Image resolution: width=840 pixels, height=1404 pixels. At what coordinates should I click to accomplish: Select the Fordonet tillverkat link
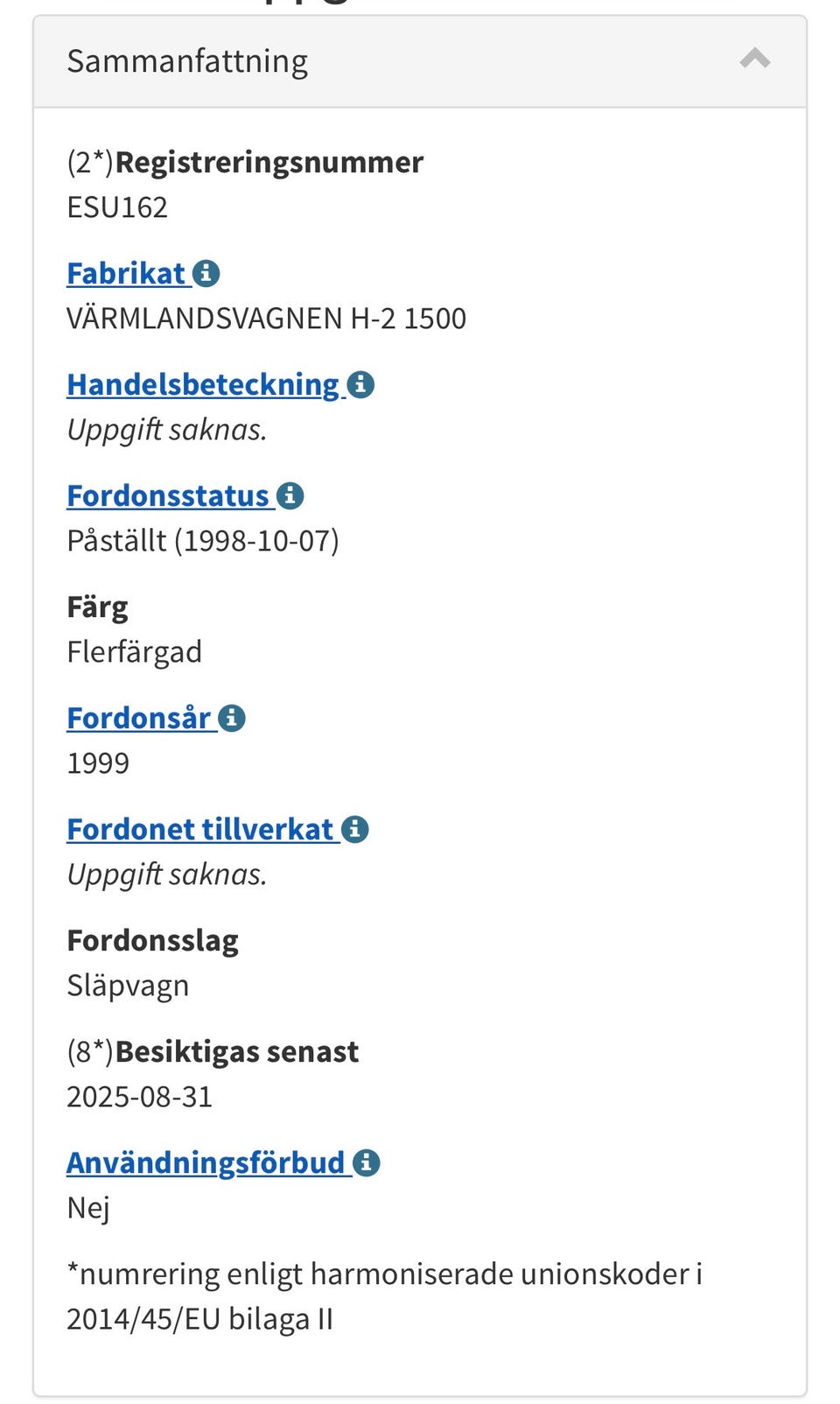point(199,829)
